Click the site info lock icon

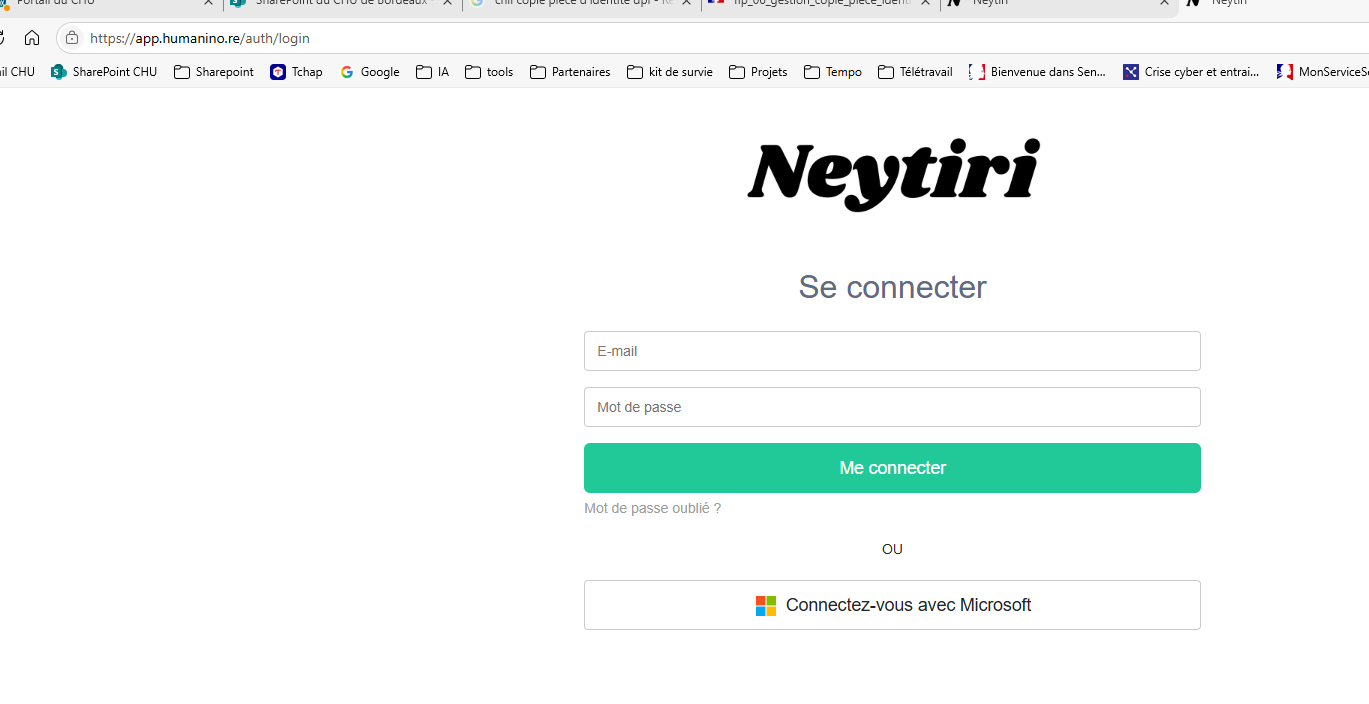coord(72,38)
